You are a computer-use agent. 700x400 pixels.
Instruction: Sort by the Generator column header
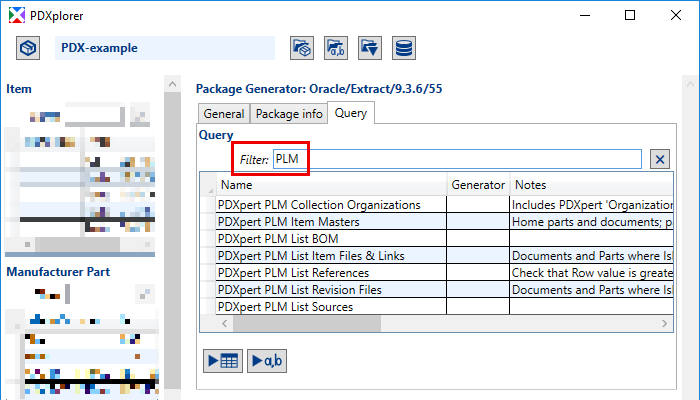coord(478,185)
